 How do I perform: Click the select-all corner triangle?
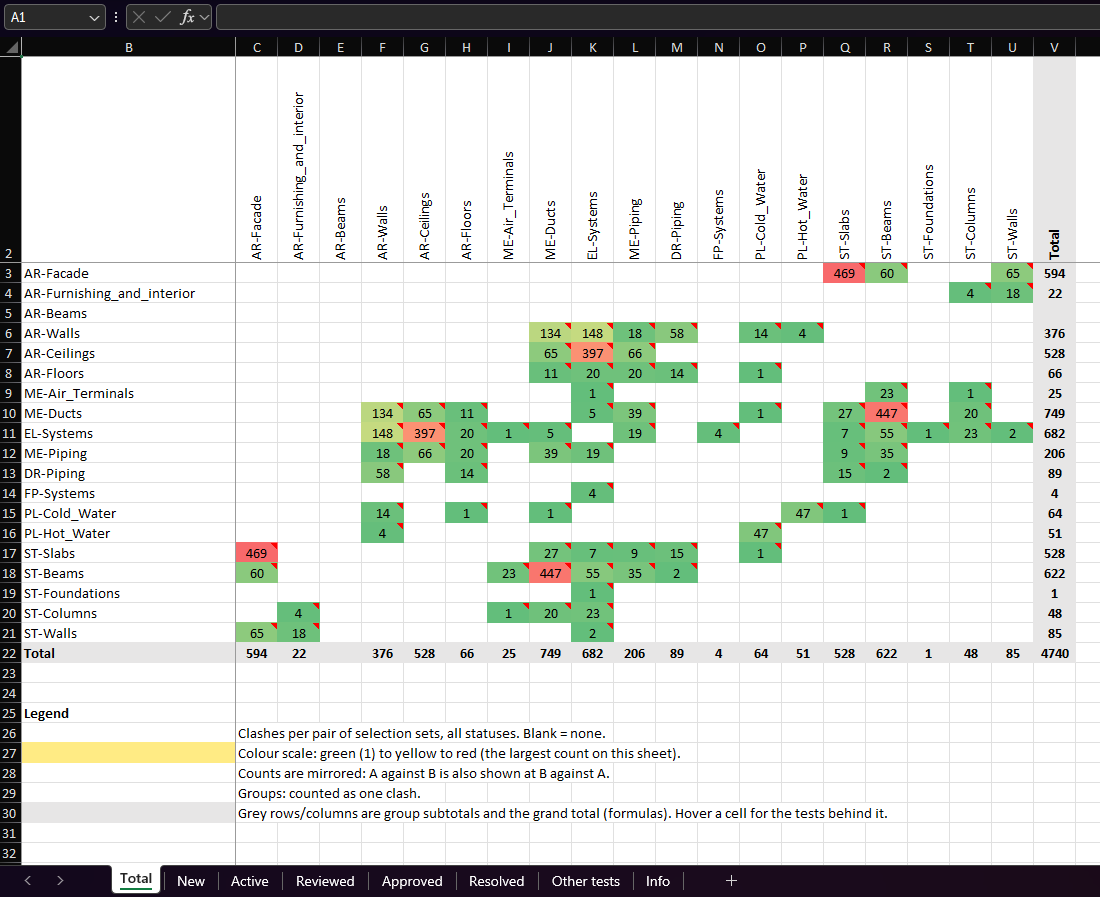12,48
